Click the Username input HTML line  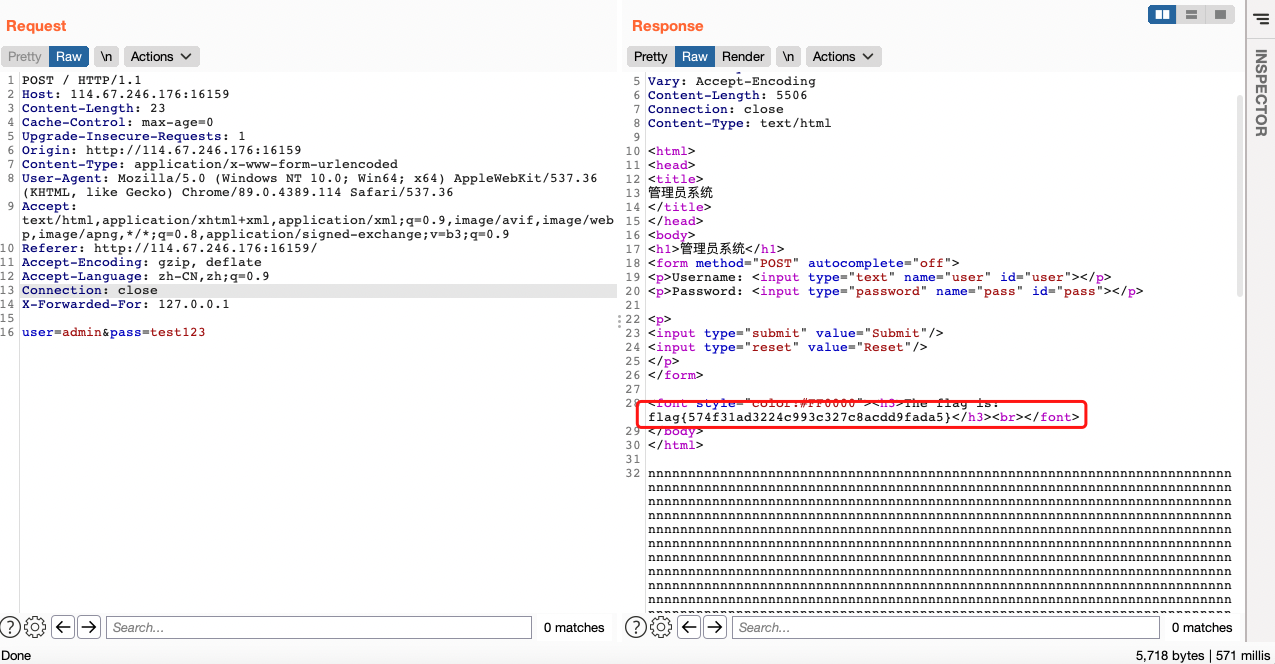879,277
